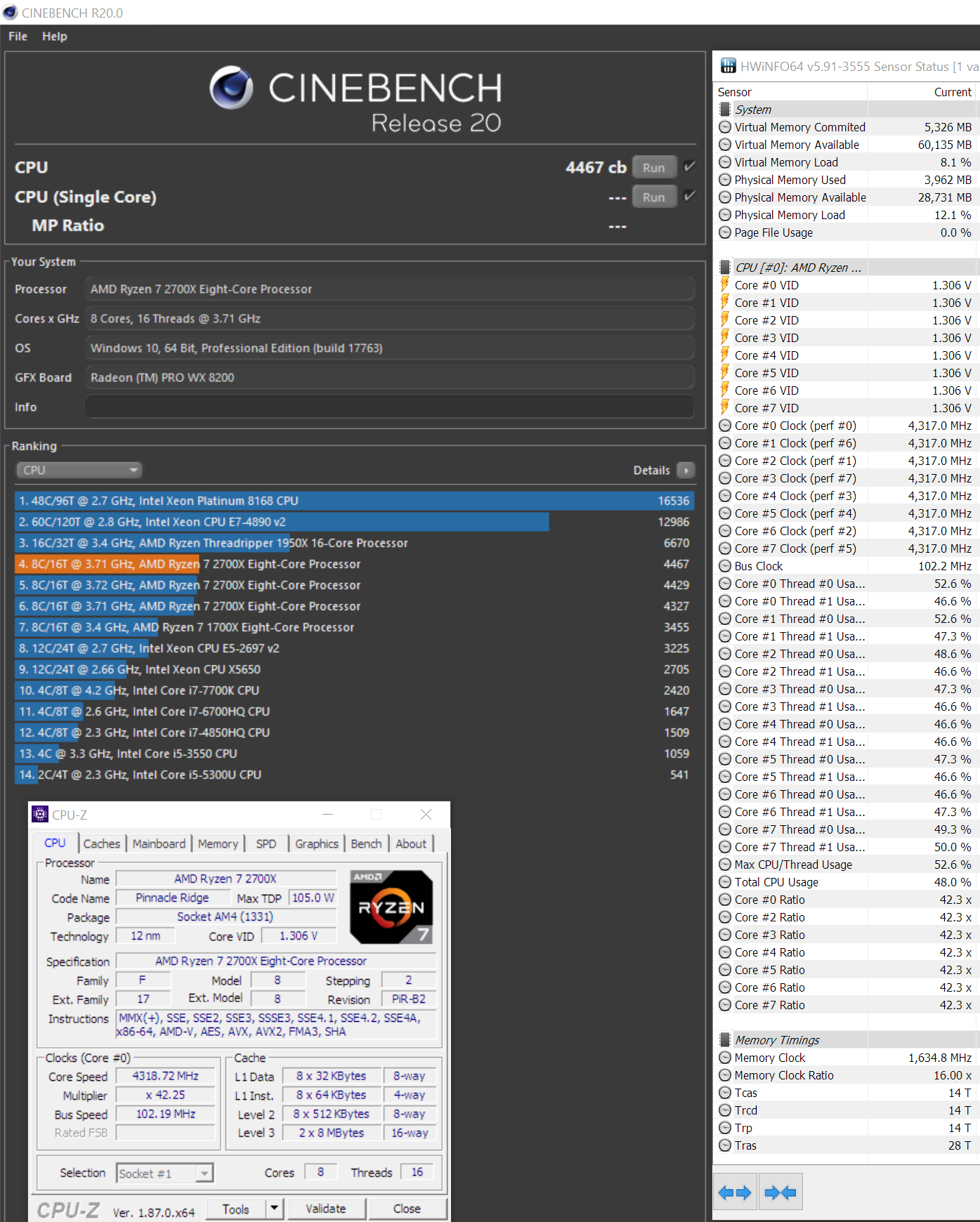980x1222 pixels.
Task: Click the Virtual Memory Commited clock icon
Action: [725, 127]
